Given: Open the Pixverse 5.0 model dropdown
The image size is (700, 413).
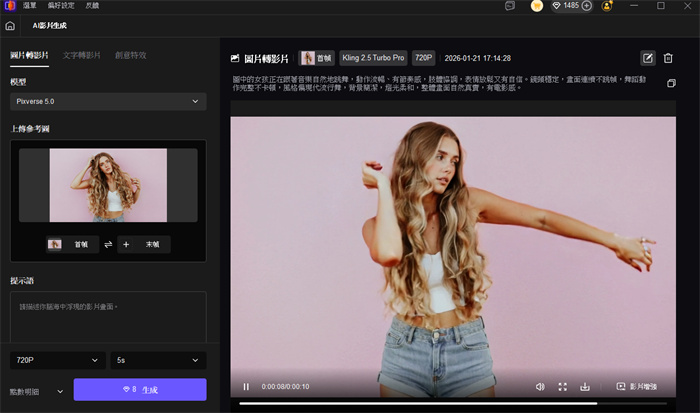Looking at the screenshot, I should [x=108, y=101].
